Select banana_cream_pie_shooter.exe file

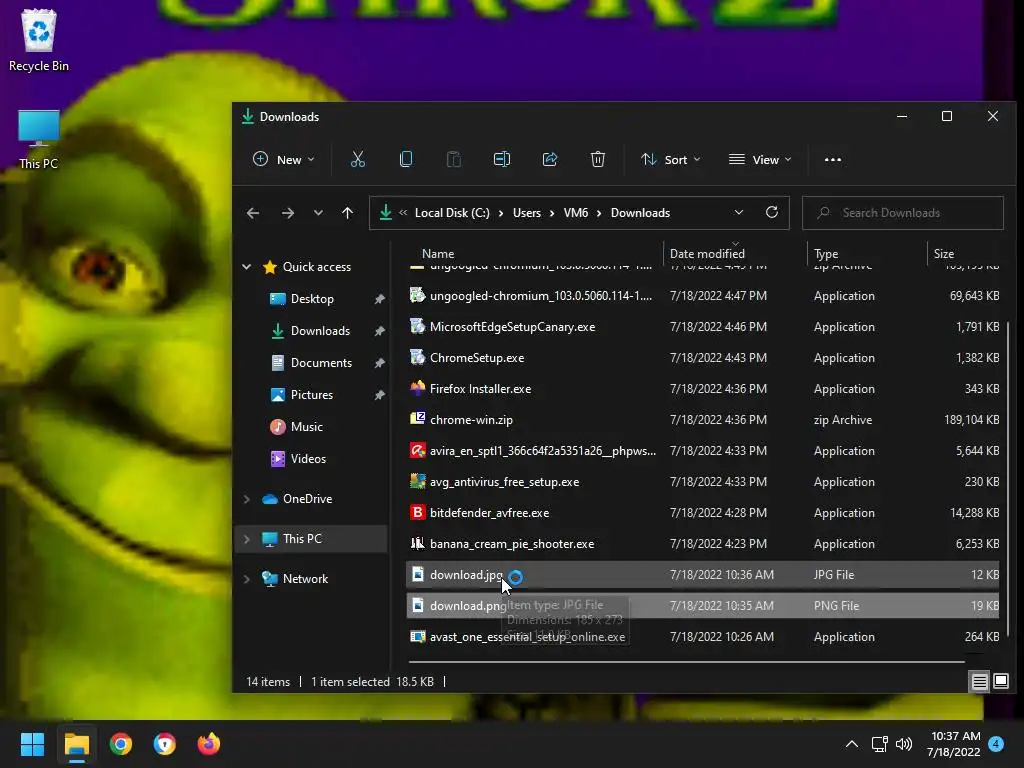pos(704,543)
